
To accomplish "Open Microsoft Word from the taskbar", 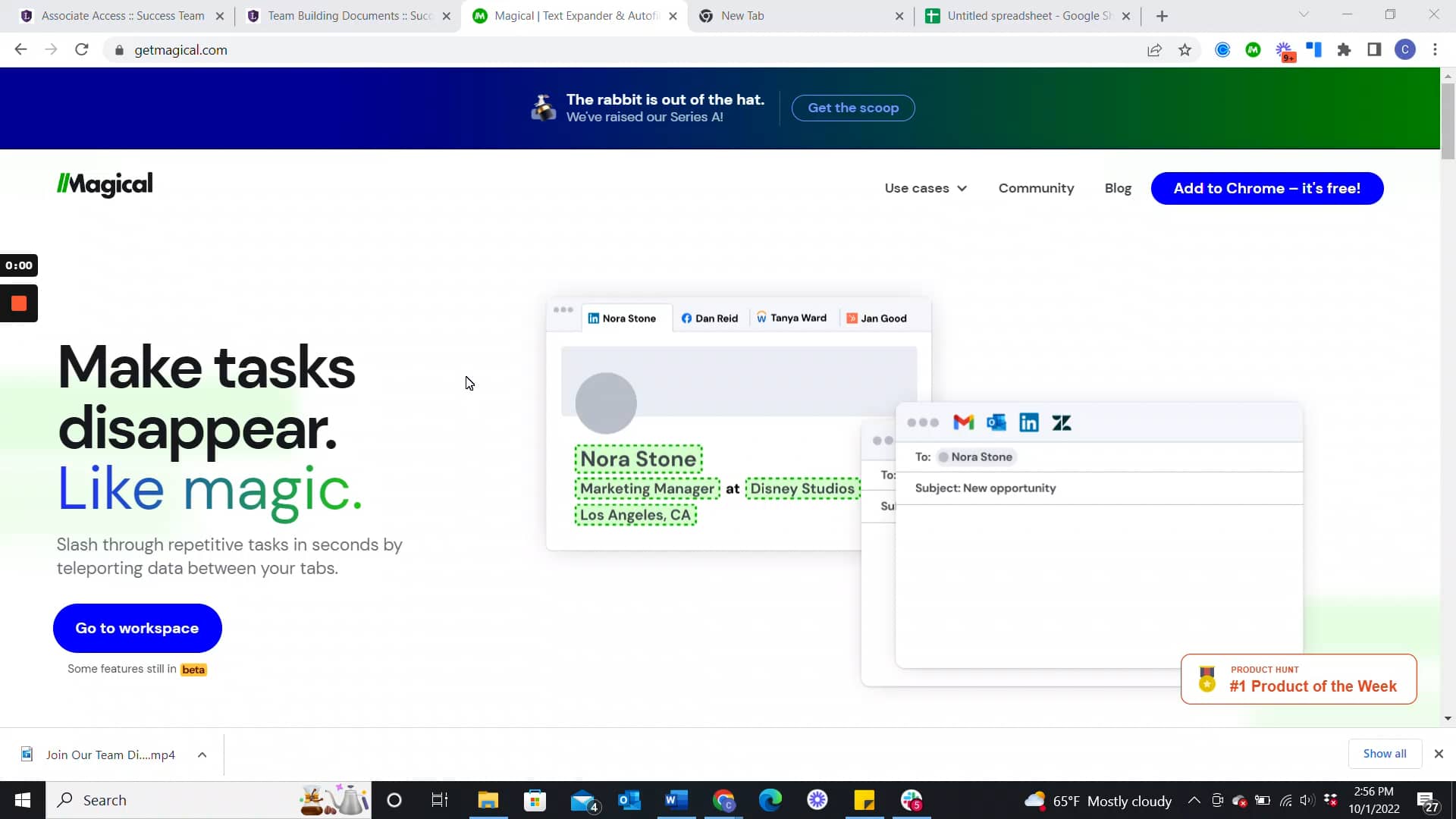I will pos(676,800).
